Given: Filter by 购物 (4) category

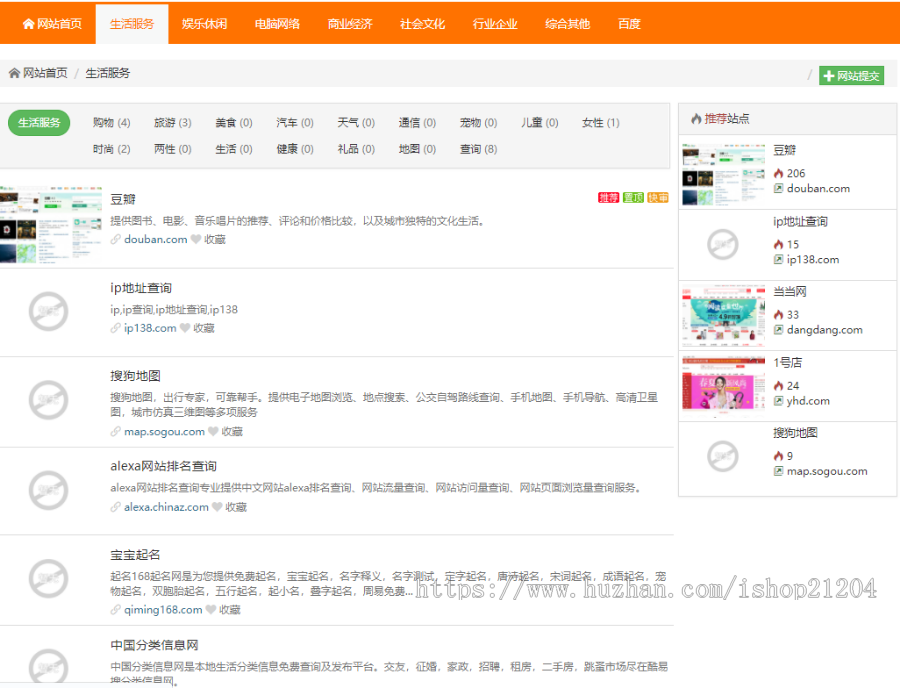Looking at the screenshot, I should pyautogui.click(x=111, y=123).
